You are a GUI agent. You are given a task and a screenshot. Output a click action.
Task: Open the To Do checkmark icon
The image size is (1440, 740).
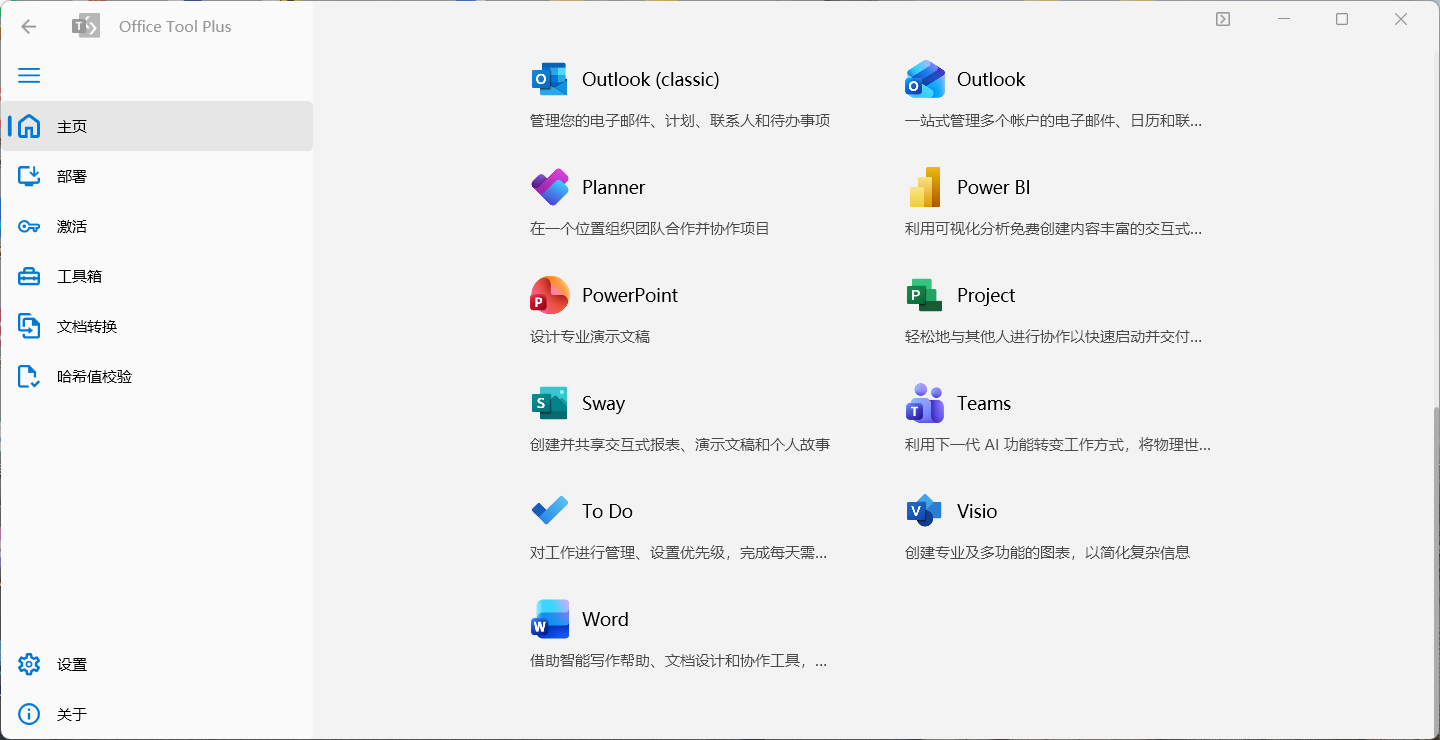click(549, 511)
